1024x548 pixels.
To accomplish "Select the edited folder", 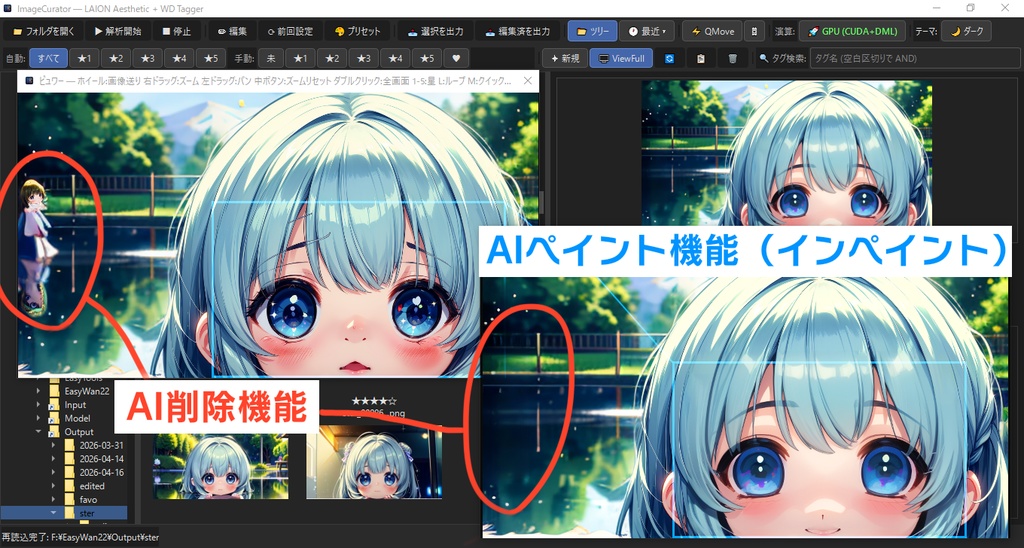I will pyautogui.click(x=92, y=486).
